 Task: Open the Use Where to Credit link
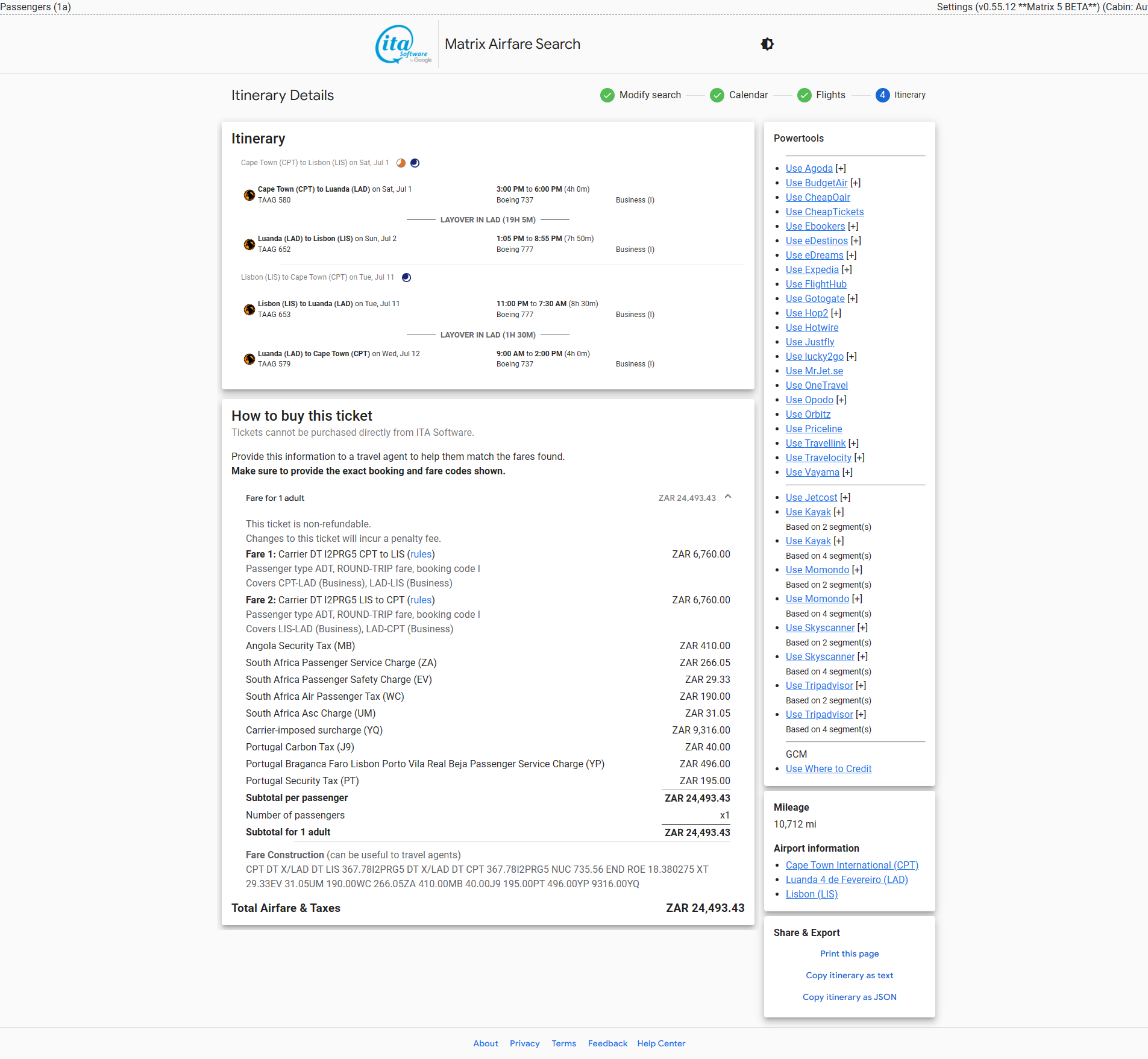tap(828, 768)
